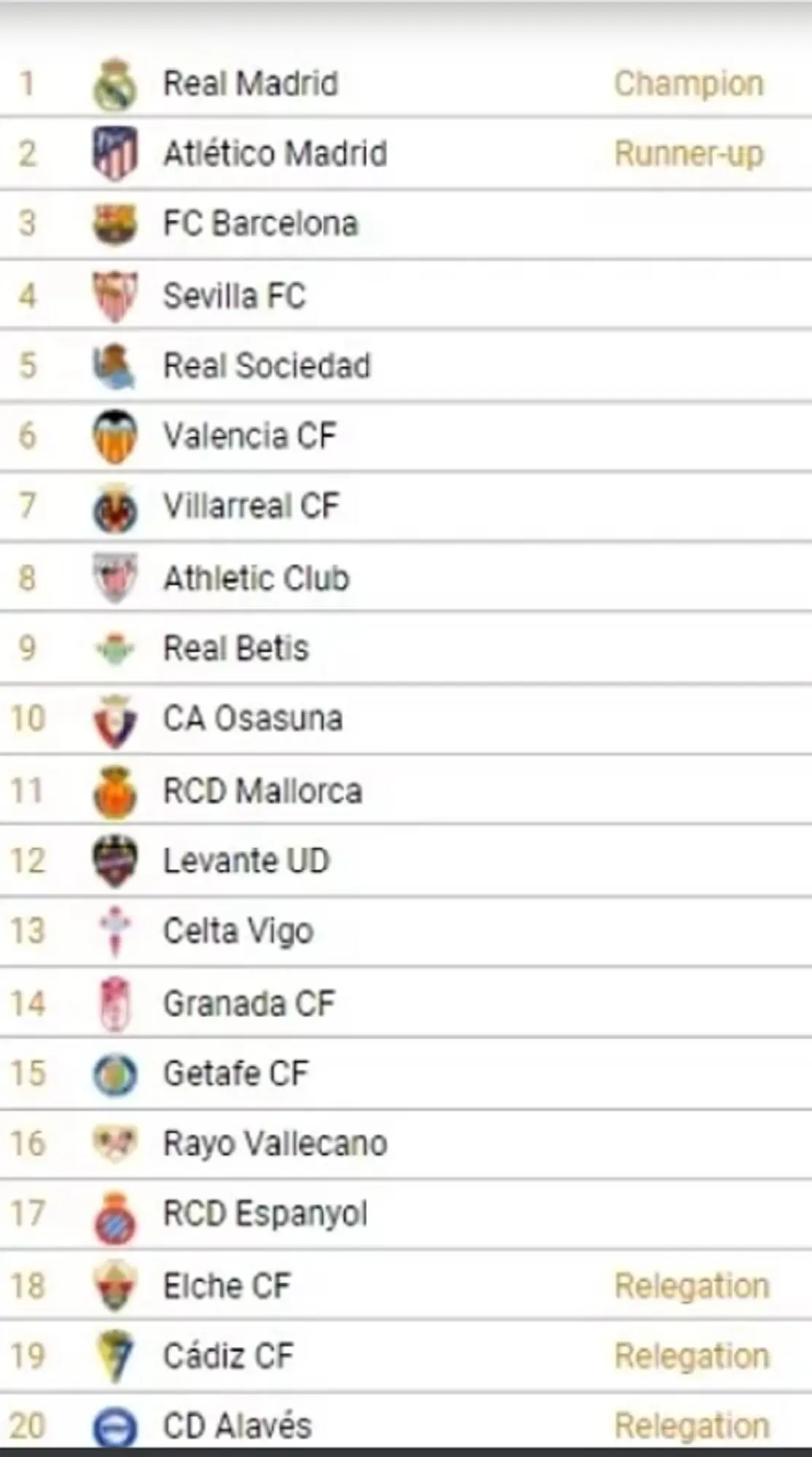This screenshot has width=812, height=1457.
Task: Click the Sevilla FC badge
Action: click(115, 296)
